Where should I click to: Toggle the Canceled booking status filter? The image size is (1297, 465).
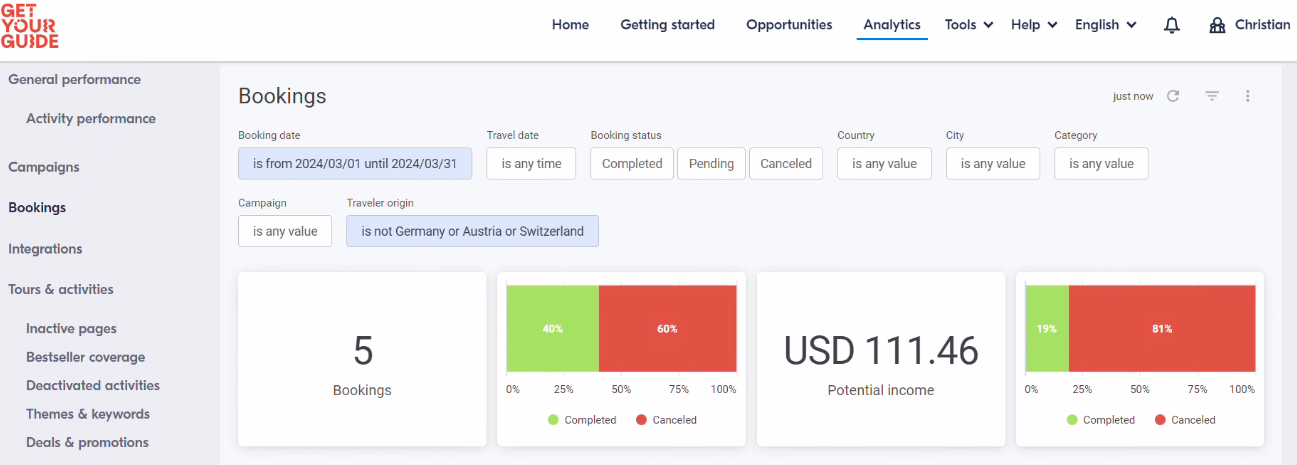tap(786, 164)
